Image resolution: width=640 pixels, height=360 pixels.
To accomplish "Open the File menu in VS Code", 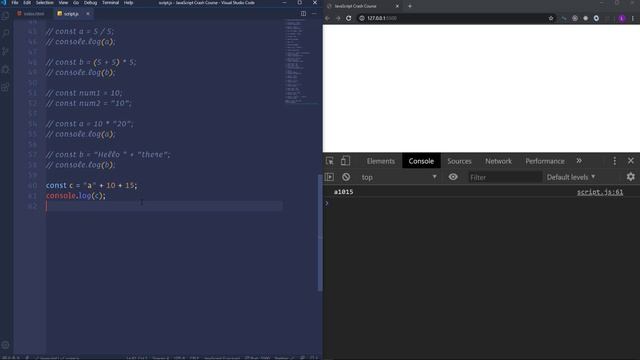I will coord(15,3).
